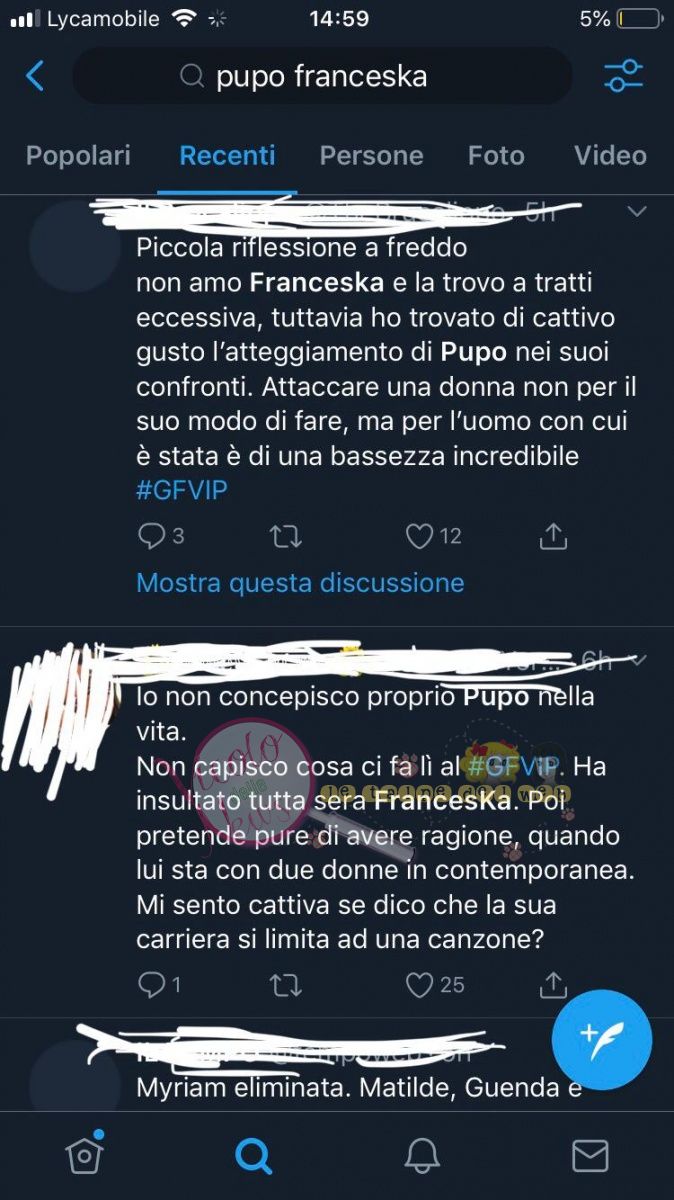Viewport: 674px width, 1200px height.
Task: Reply to the first tweet with 3 replies
Action: [x=161, y=537]
